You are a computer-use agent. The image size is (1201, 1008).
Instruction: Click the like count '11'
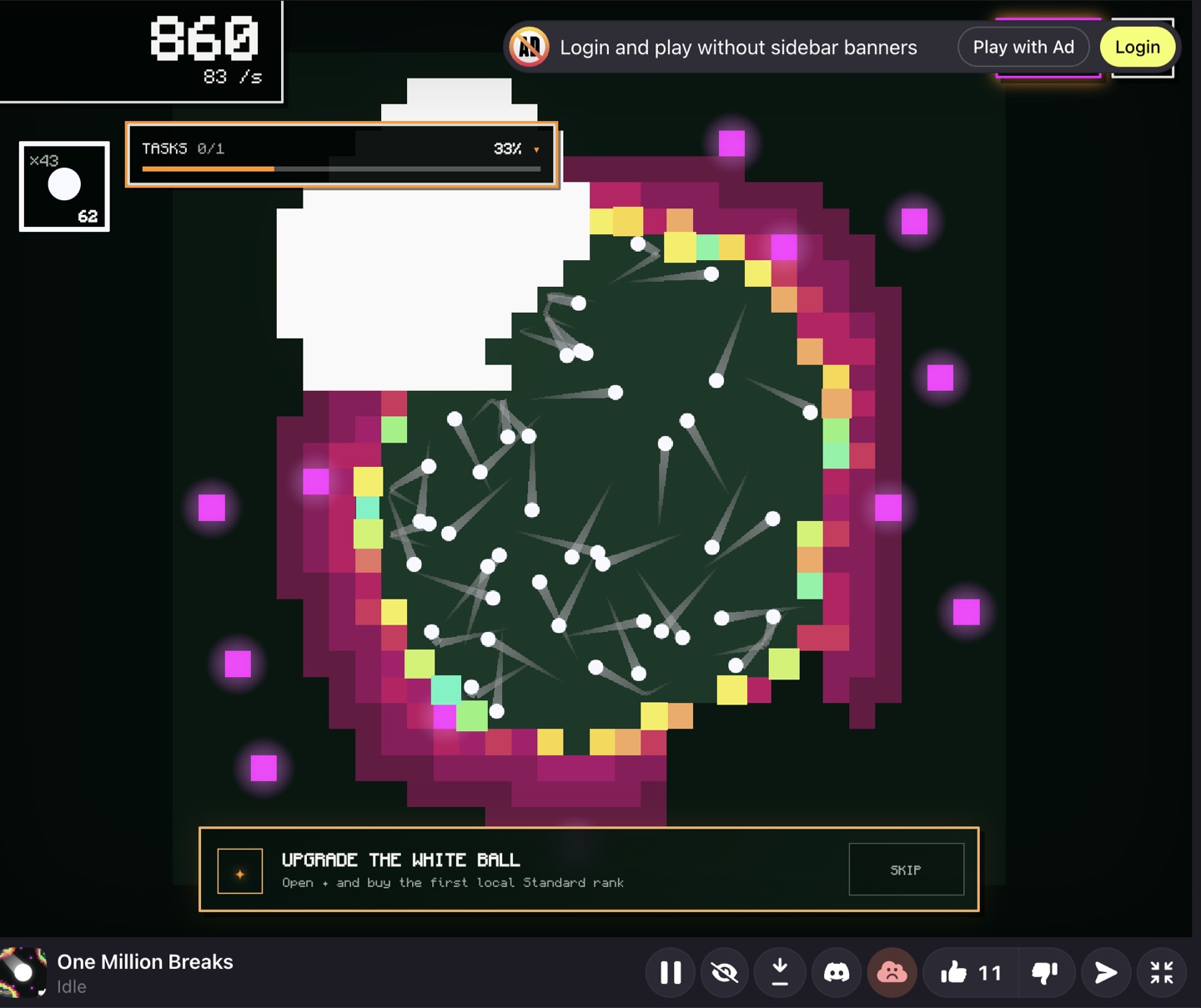[x=989, y=973]
